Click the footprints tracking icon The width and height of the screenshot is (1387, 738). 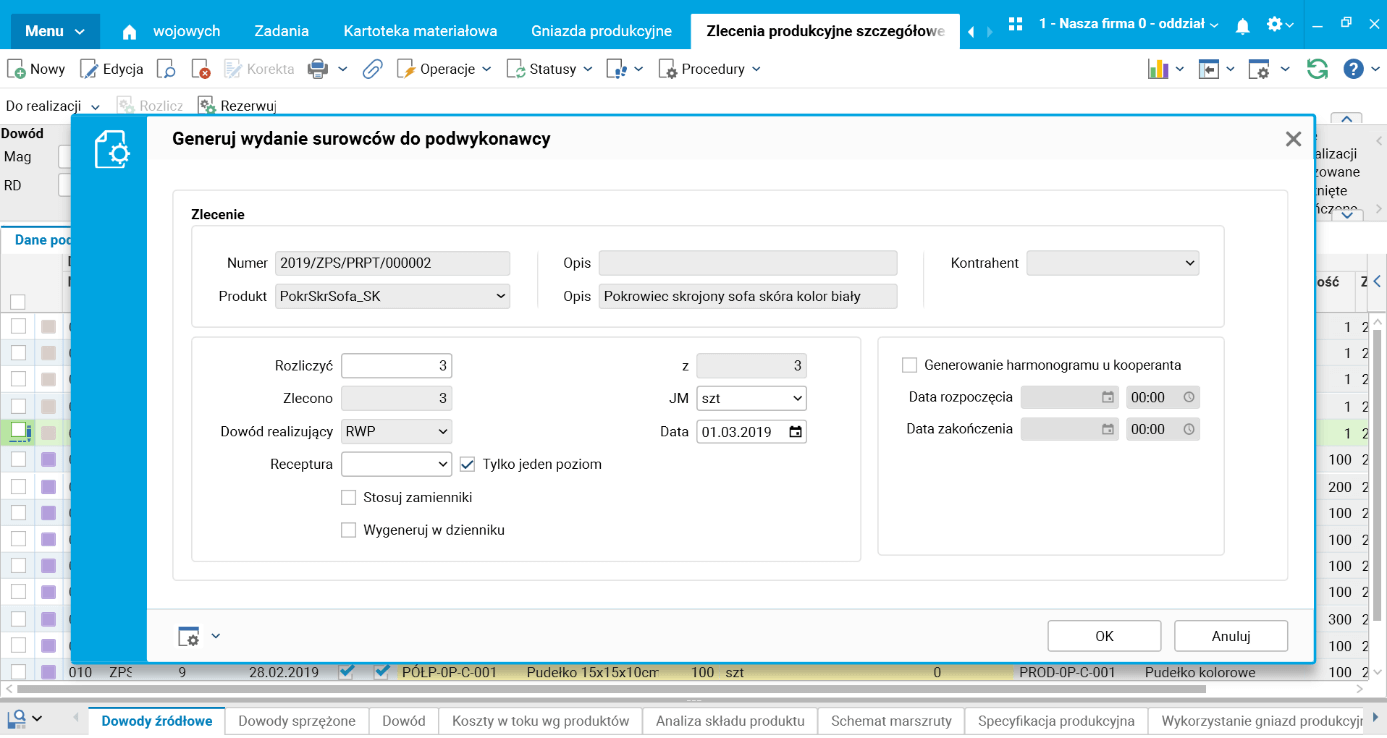pyautogui.click(x=617, y=69)
